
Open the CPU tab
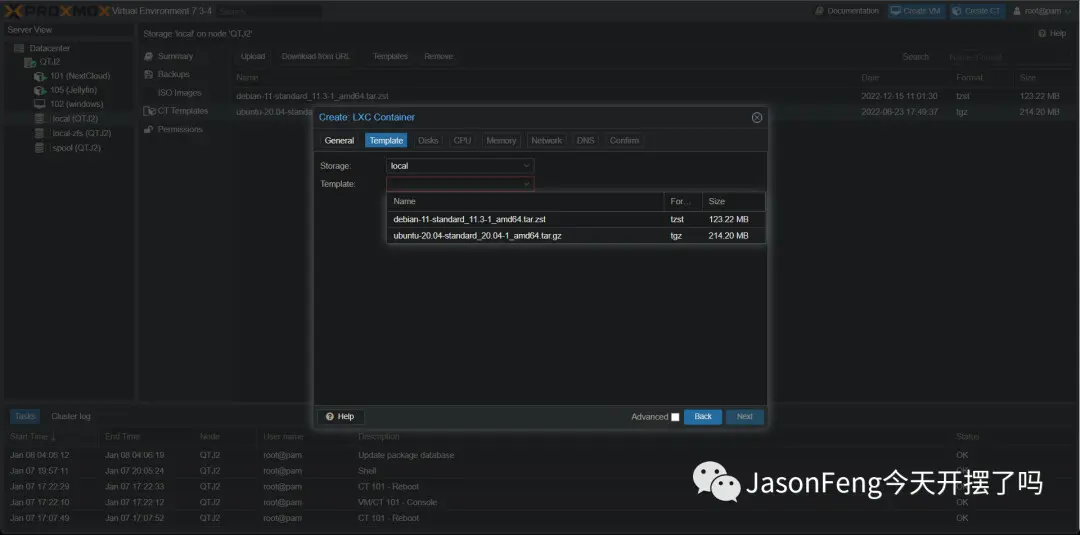[462, 140]
